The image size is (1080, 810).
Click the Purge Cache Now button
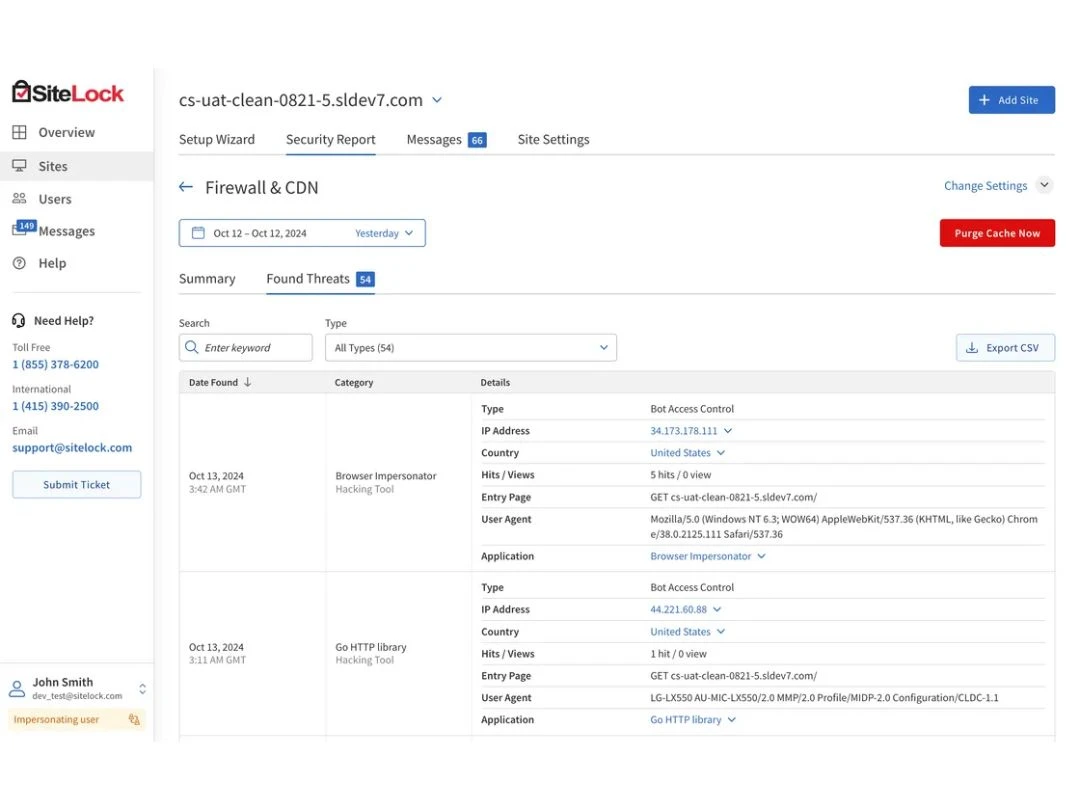click(997, 233)
